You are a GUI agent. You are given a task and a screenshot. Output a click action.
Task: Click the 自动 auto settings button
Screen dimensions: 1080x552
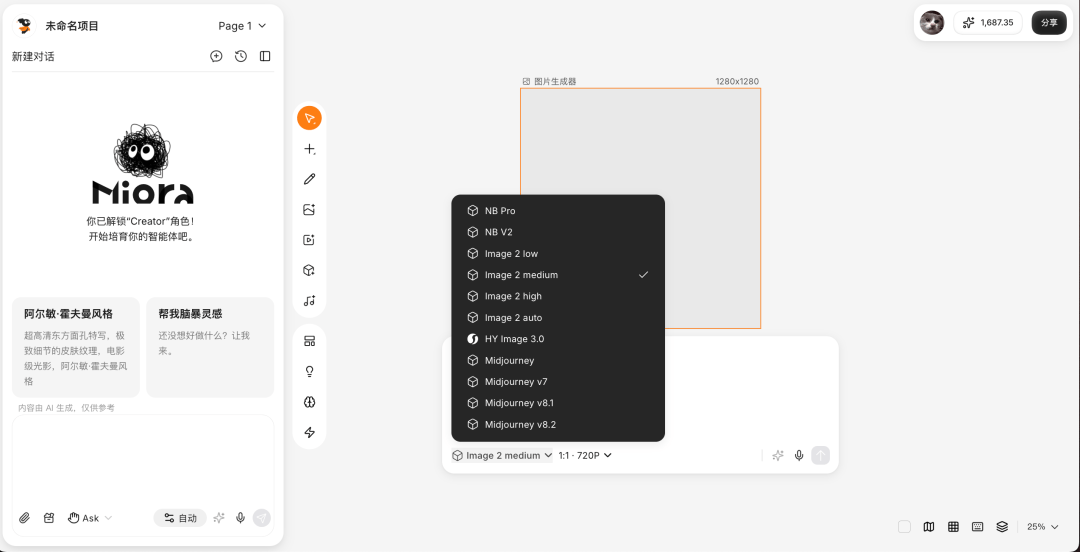pos(180,518)
